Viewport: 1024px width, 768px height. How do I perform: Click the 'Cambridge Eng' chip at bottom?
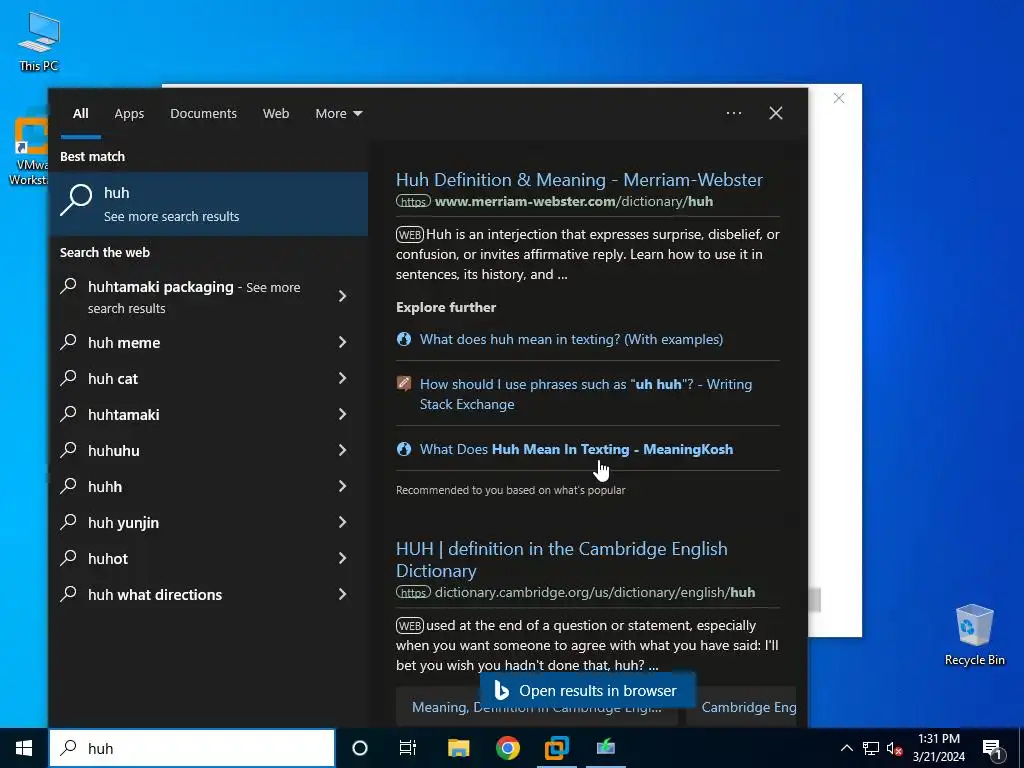tap(743, 707)
